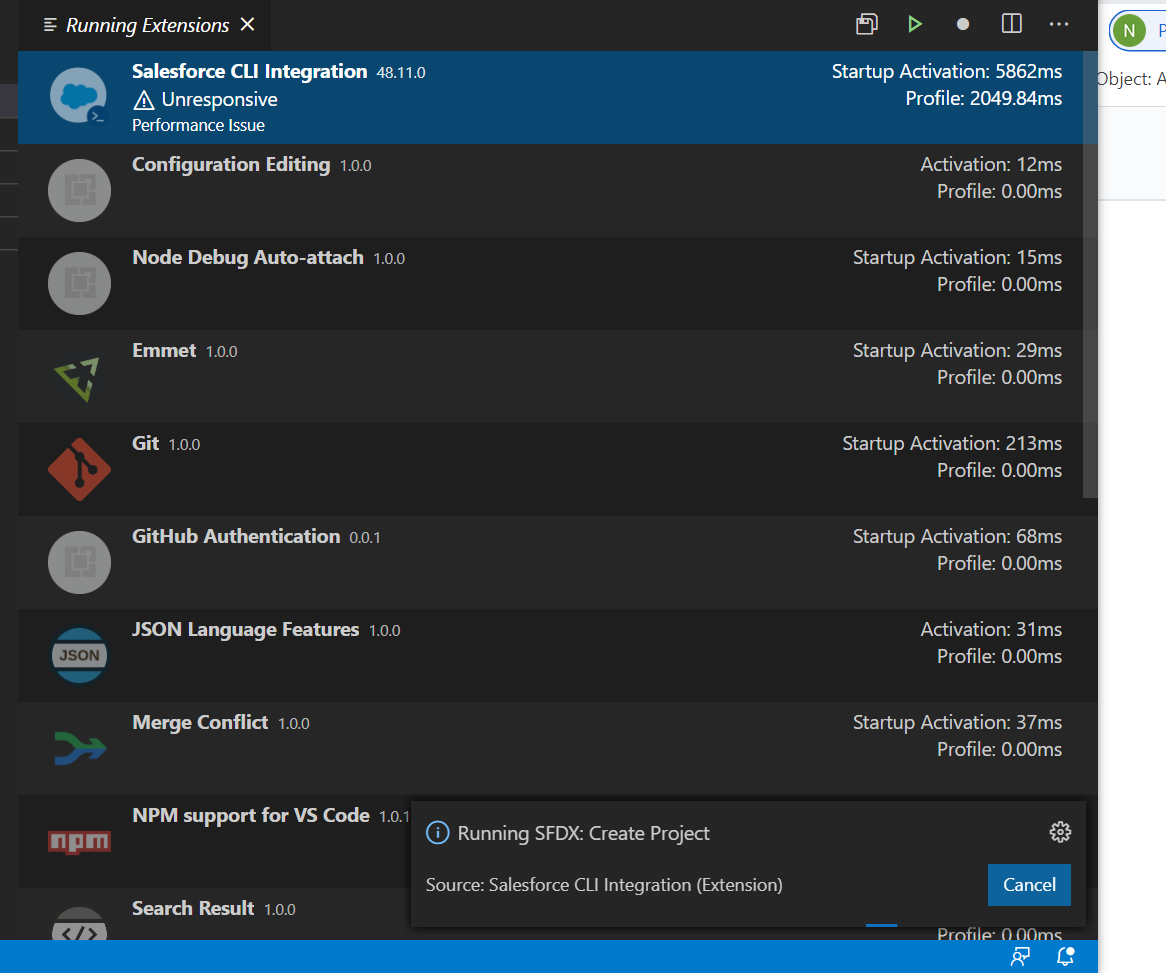Click Startup Activation: 29ms for Emmet
This screenshot has width=1166, height=973.
(957, 350)
